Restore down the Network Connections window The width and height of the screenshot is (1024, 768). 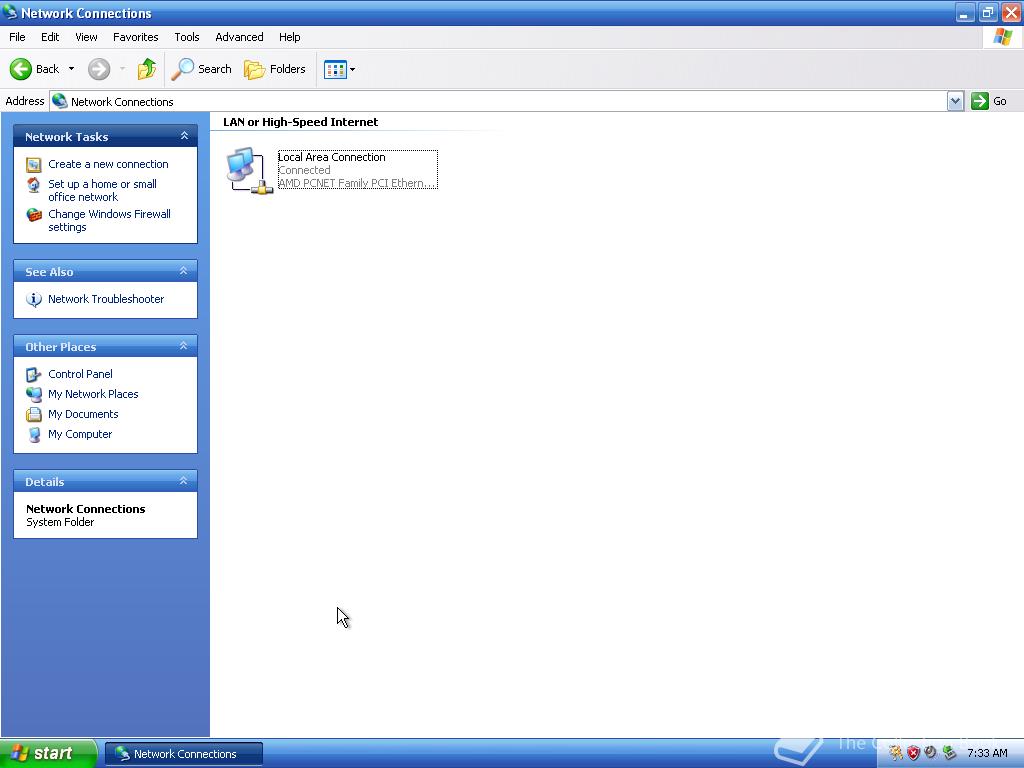coord(988,12)
